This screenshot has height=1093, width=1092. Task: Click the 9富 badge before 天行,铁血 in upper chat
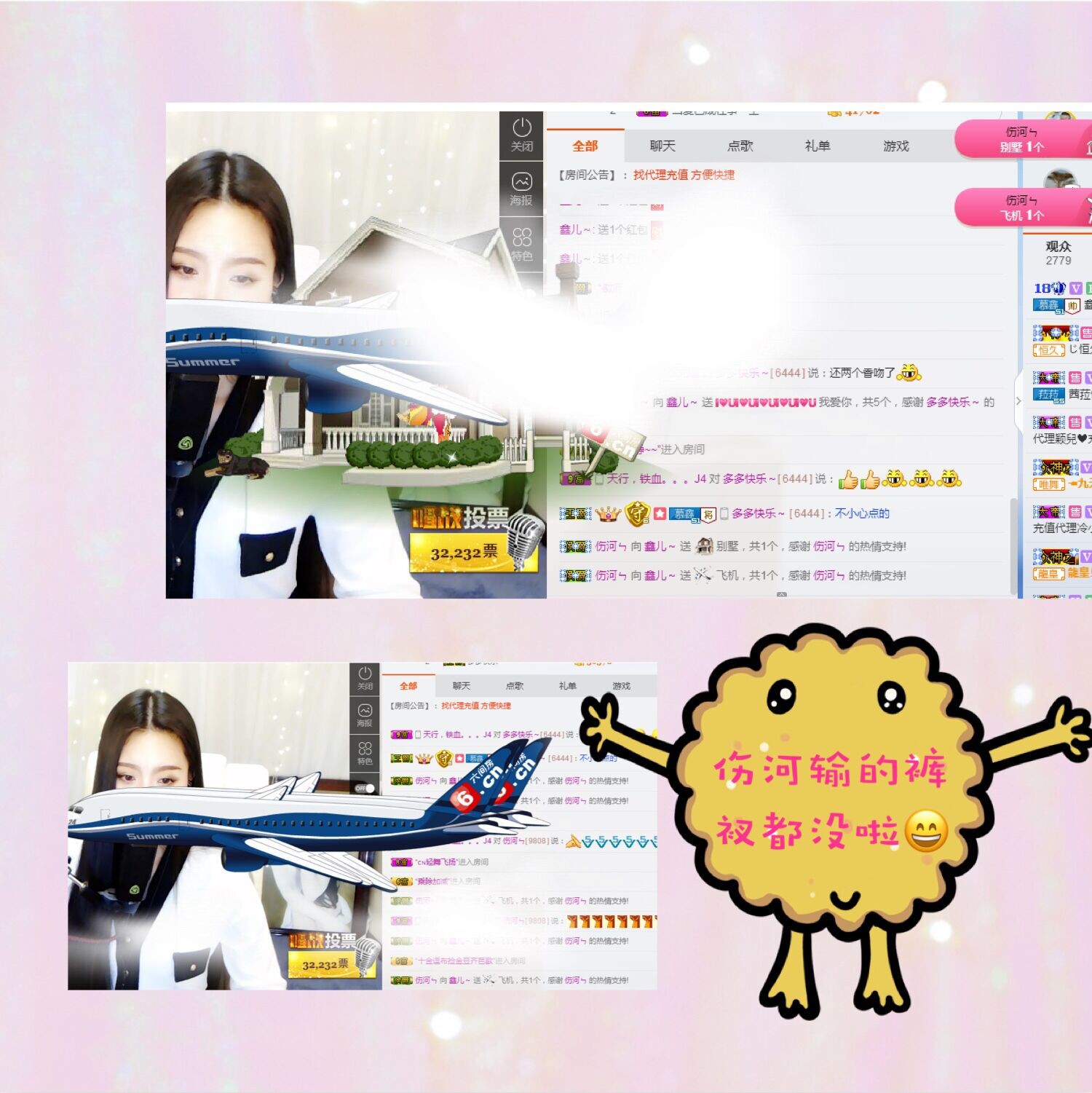click(x=575, y=479)
